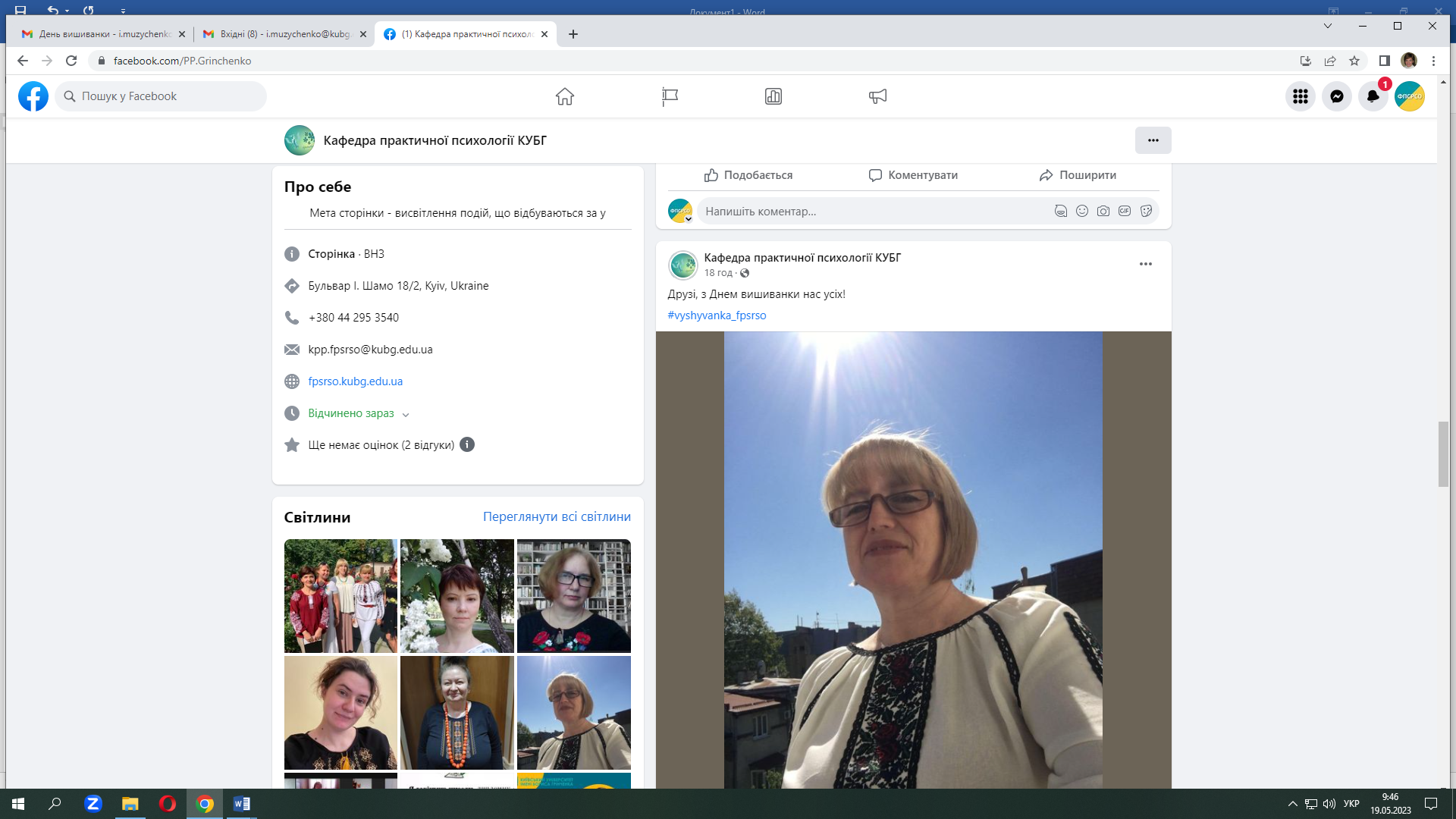Open the fpsrso.kubg.edu.ua website link
Image resolution: width=1456 pixels, height=819 pixels.
pos(355,381)
